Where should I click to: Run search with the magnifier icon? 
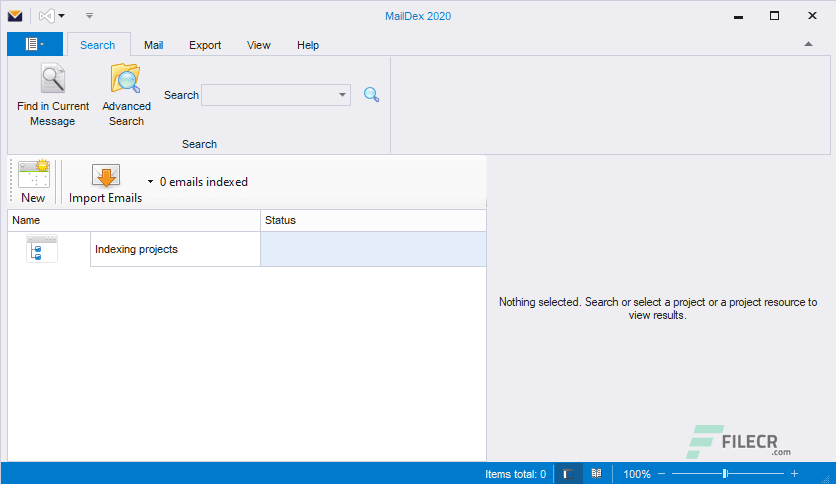click(x=372, y=95)
